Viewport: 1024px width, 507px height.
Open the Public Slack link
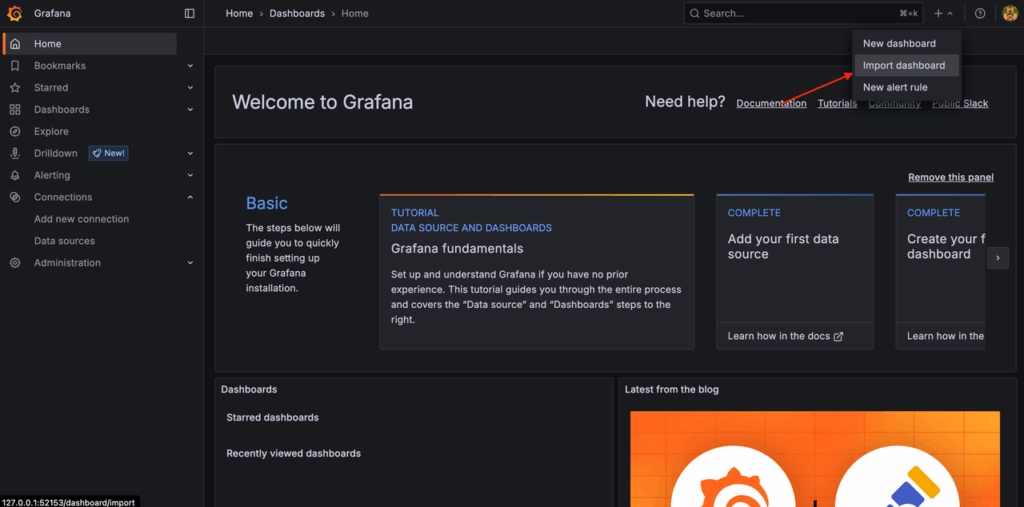coord(960,103)
